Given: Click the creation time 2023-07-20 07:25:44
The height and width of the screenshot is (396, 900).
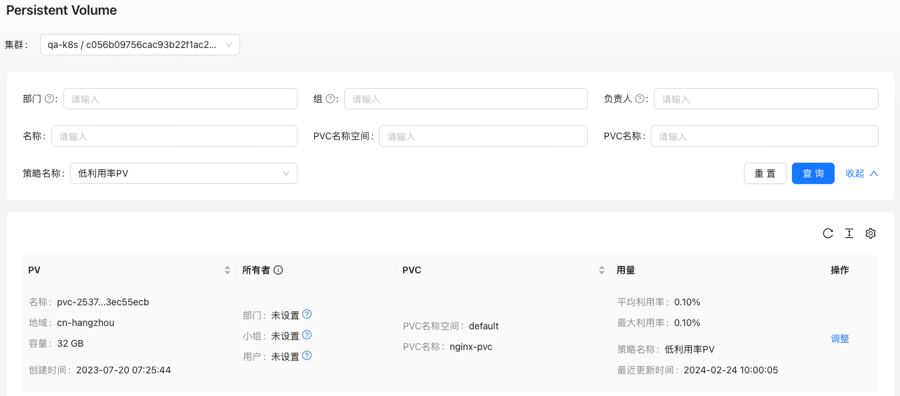Looking at the screenshot, I should tap(123, 370).
